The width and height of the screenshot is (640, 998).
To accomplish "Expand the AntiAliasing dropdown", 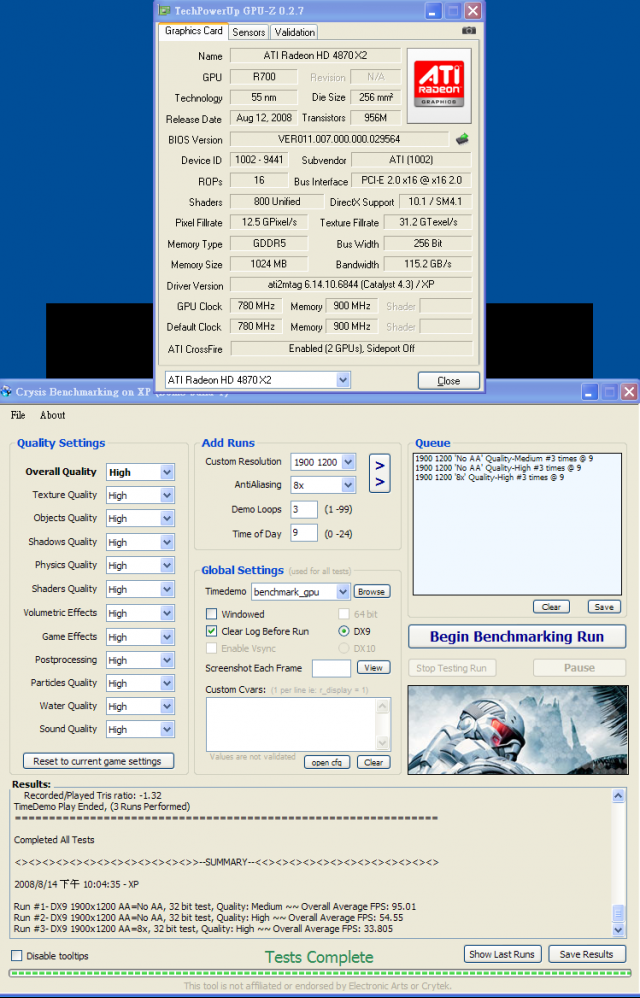I will (348, 485).
